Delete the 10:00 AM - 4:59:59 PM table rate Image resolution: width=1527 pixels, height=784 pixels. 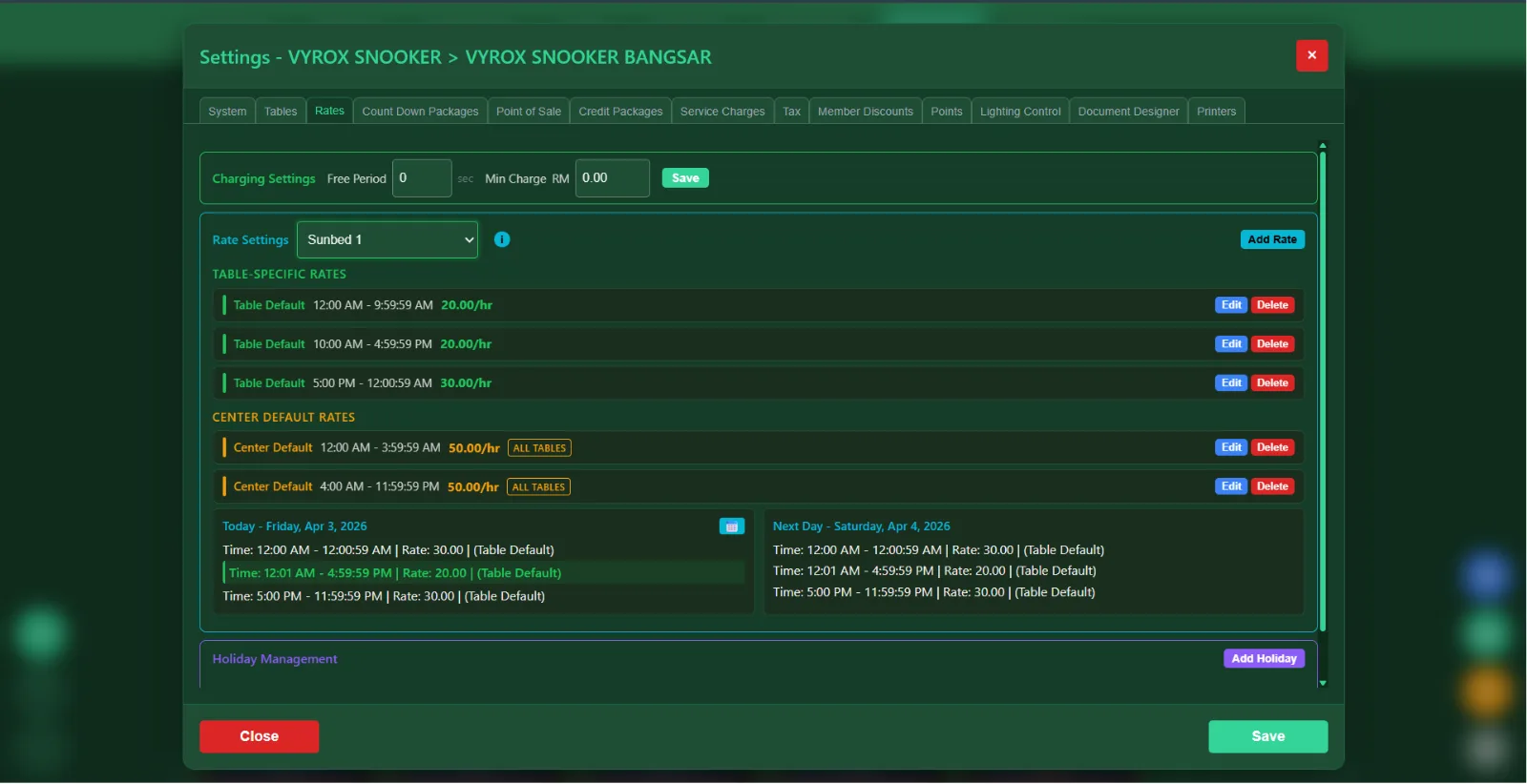tap(1272, 344)
